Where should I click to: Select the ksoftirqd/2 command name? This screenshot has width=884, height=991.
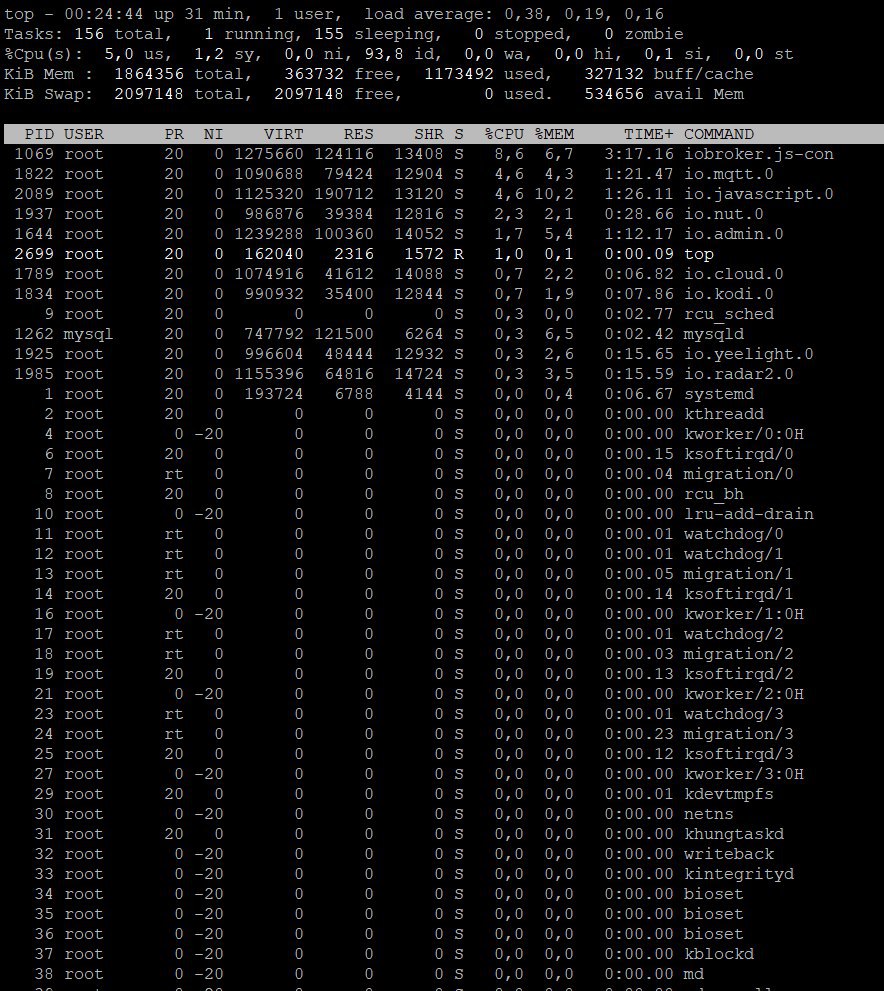[x=739, y=674]
